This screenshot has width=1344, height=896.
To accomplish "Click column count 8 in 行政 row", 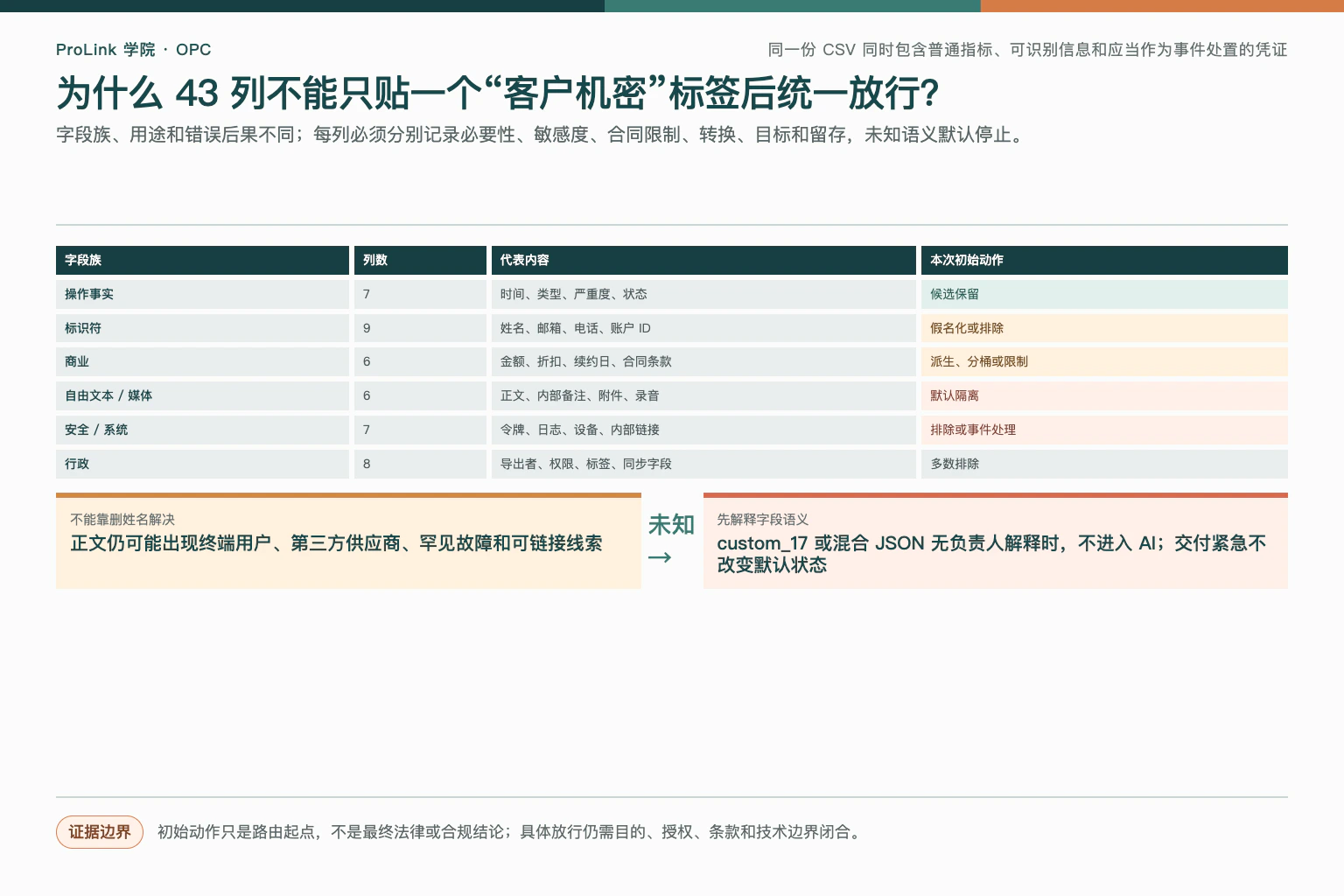I will [x=420, y=464].
